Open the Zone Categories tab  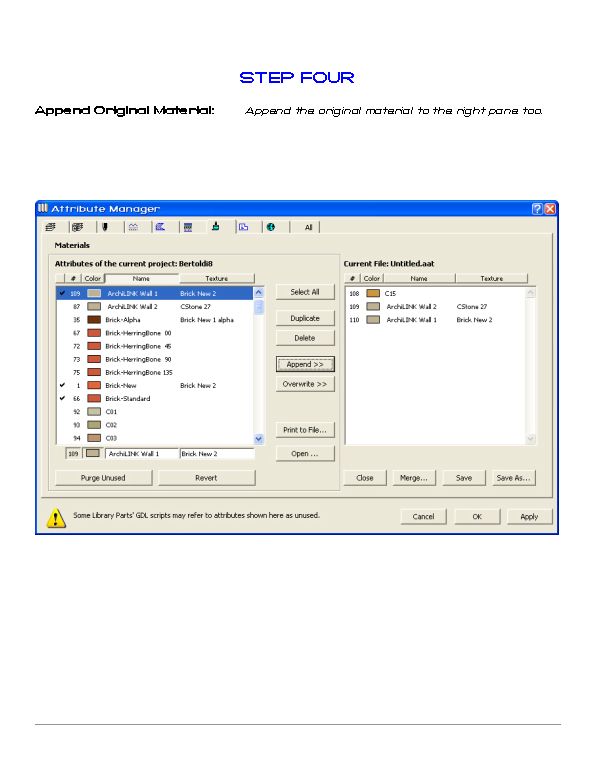coord(244,227)
